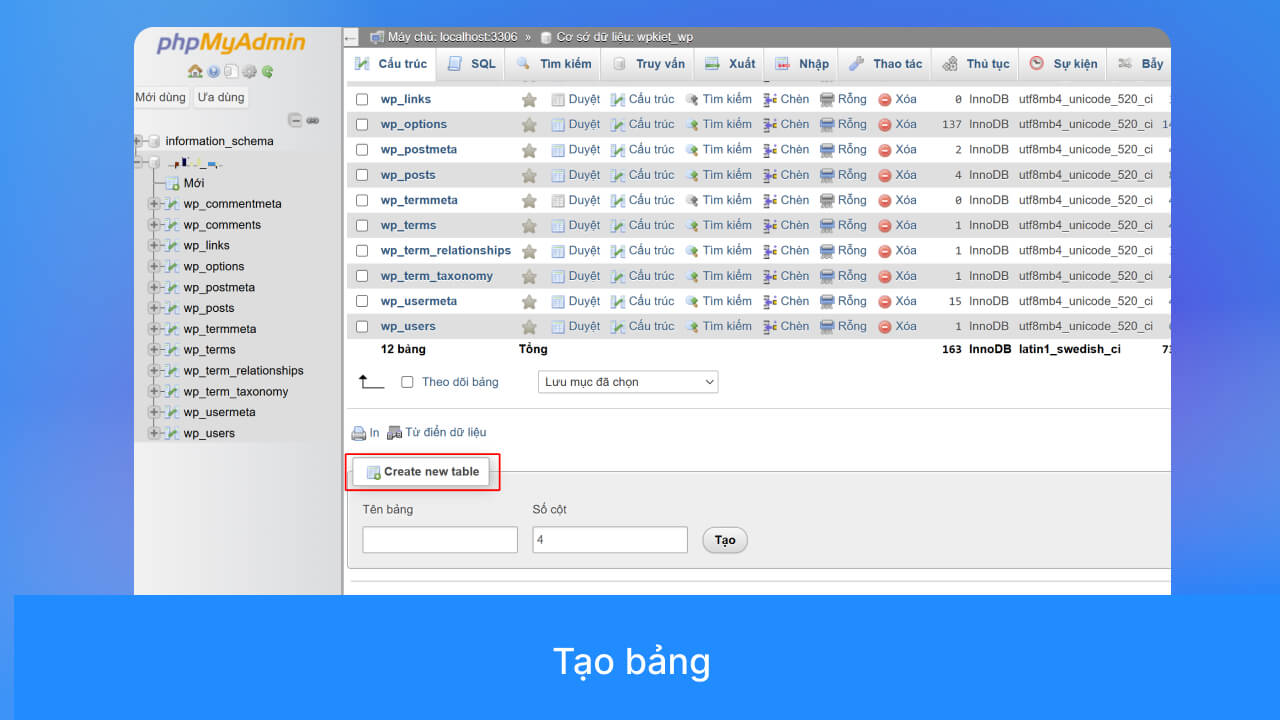Screen dimensions: 1280x720
Task: Open phpMyAdmin home icon in sidebar
Action: click(x=195, y=72)
